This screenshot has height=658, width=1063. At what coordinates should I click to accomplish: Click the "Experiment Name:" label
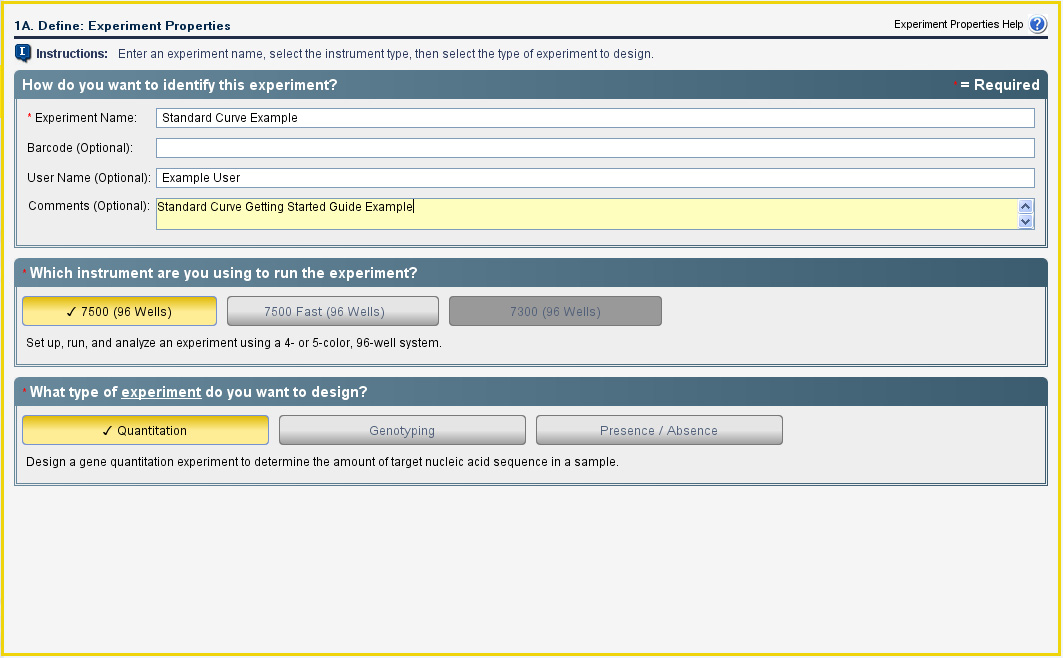click(86, 118)
